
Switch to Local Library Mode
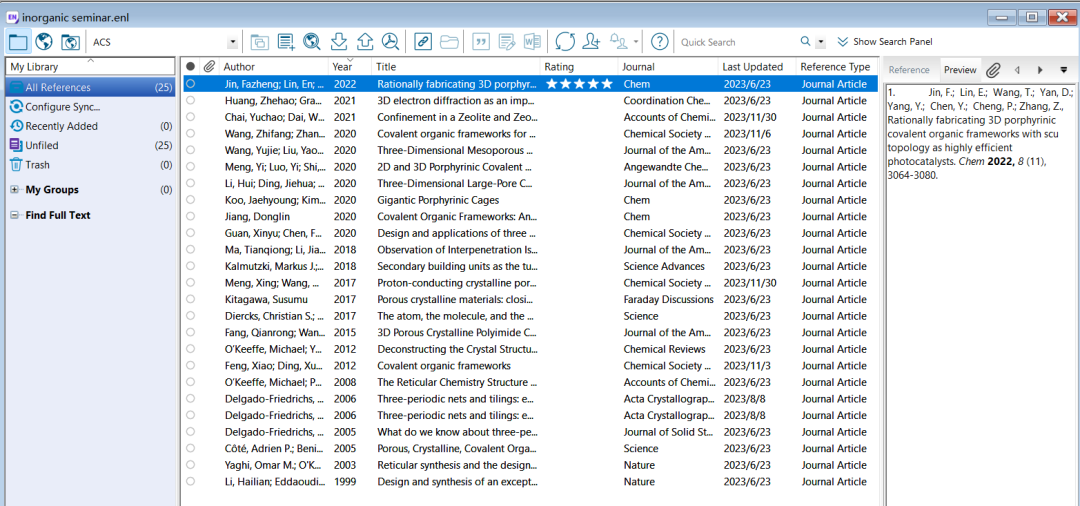point(18,42)
